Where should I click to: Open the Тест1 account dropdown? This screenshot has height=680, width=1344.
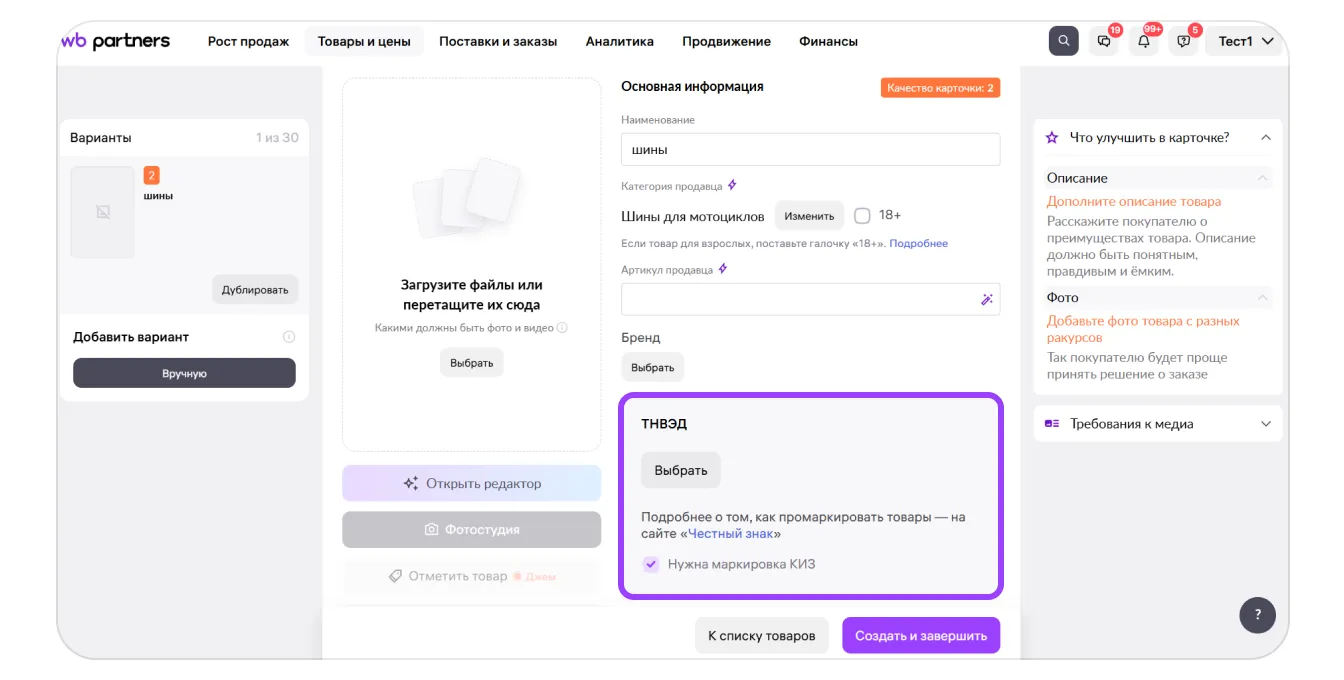point(1245,41)
